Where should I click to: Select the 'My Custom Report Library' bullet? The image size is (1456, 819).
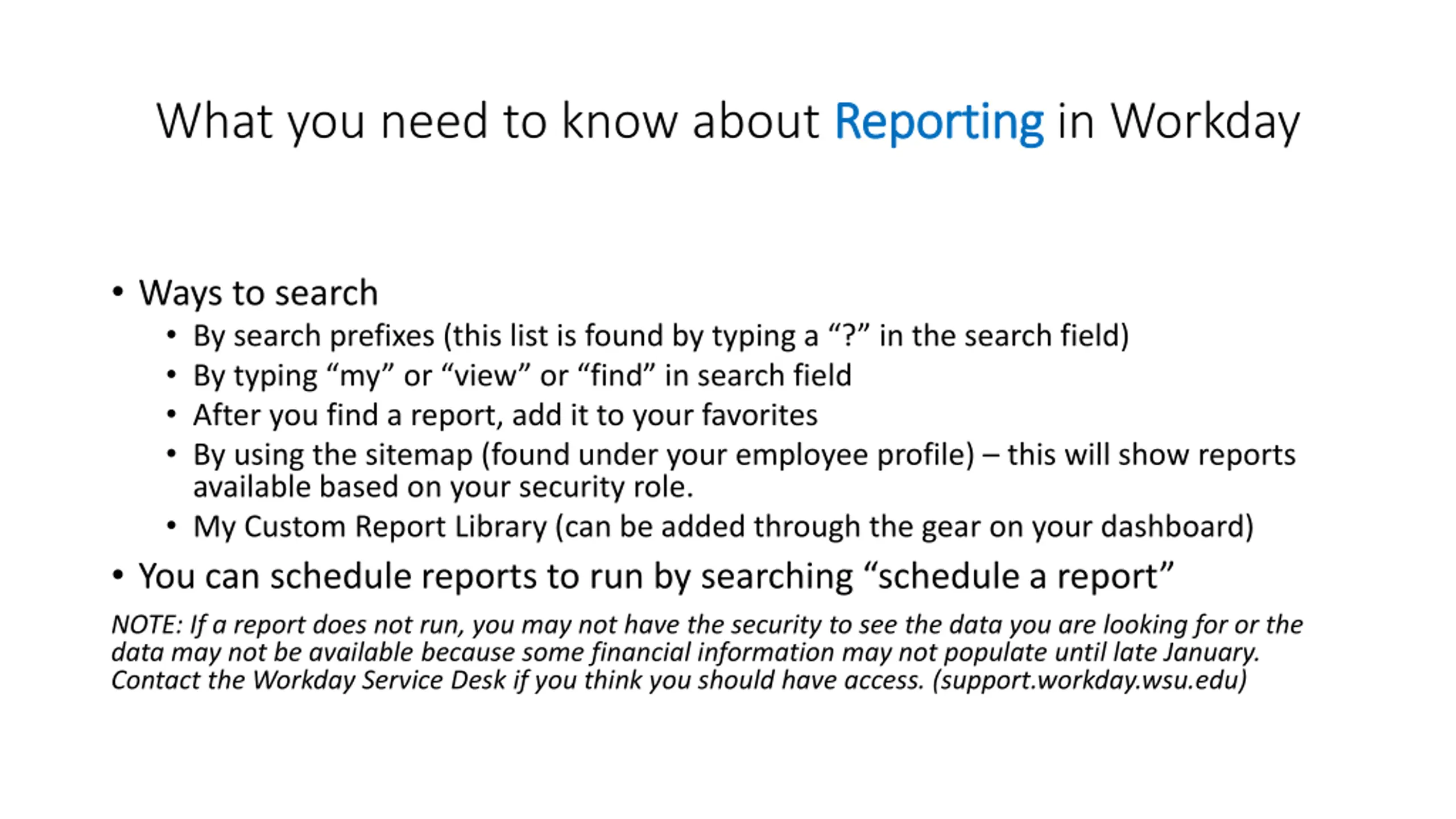pyautogui.click(x=723, y=527)
